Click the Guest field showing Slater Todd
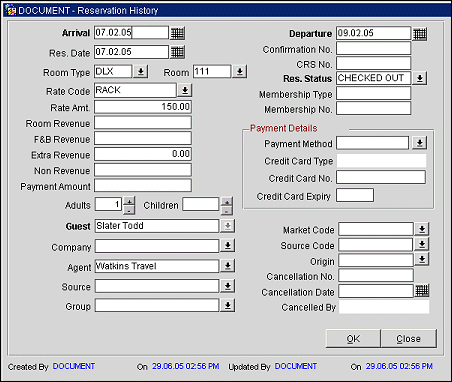 point(157,226)
